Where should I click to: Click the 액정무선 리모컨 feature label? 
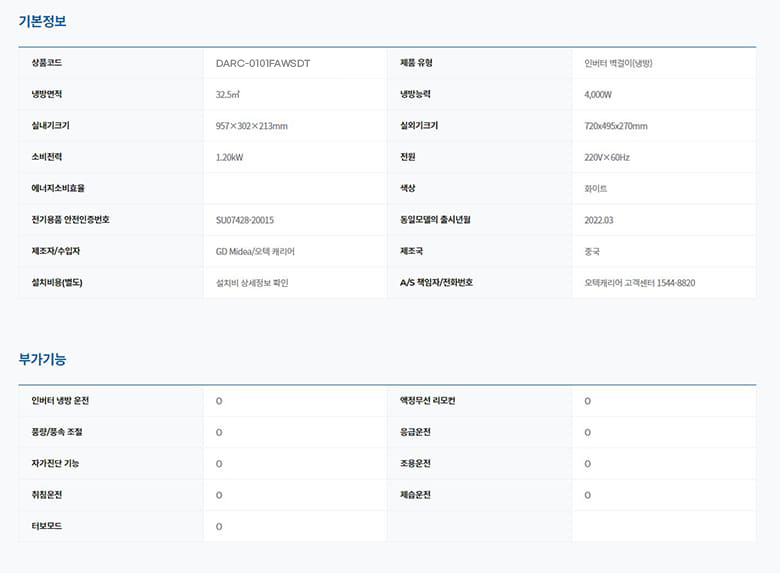point(427,401)
